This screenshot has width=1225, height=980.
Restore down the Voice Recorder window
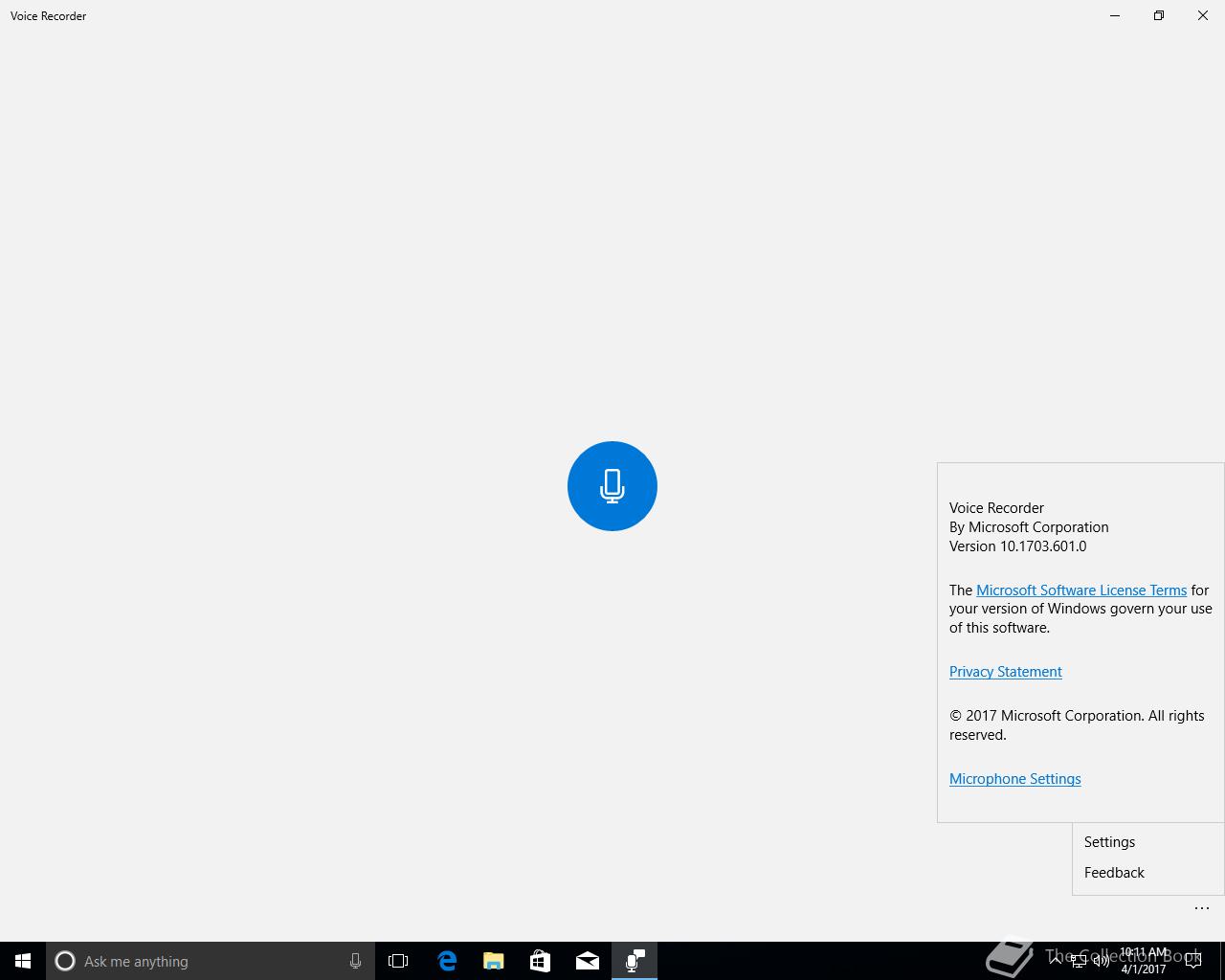[1159, 15]
